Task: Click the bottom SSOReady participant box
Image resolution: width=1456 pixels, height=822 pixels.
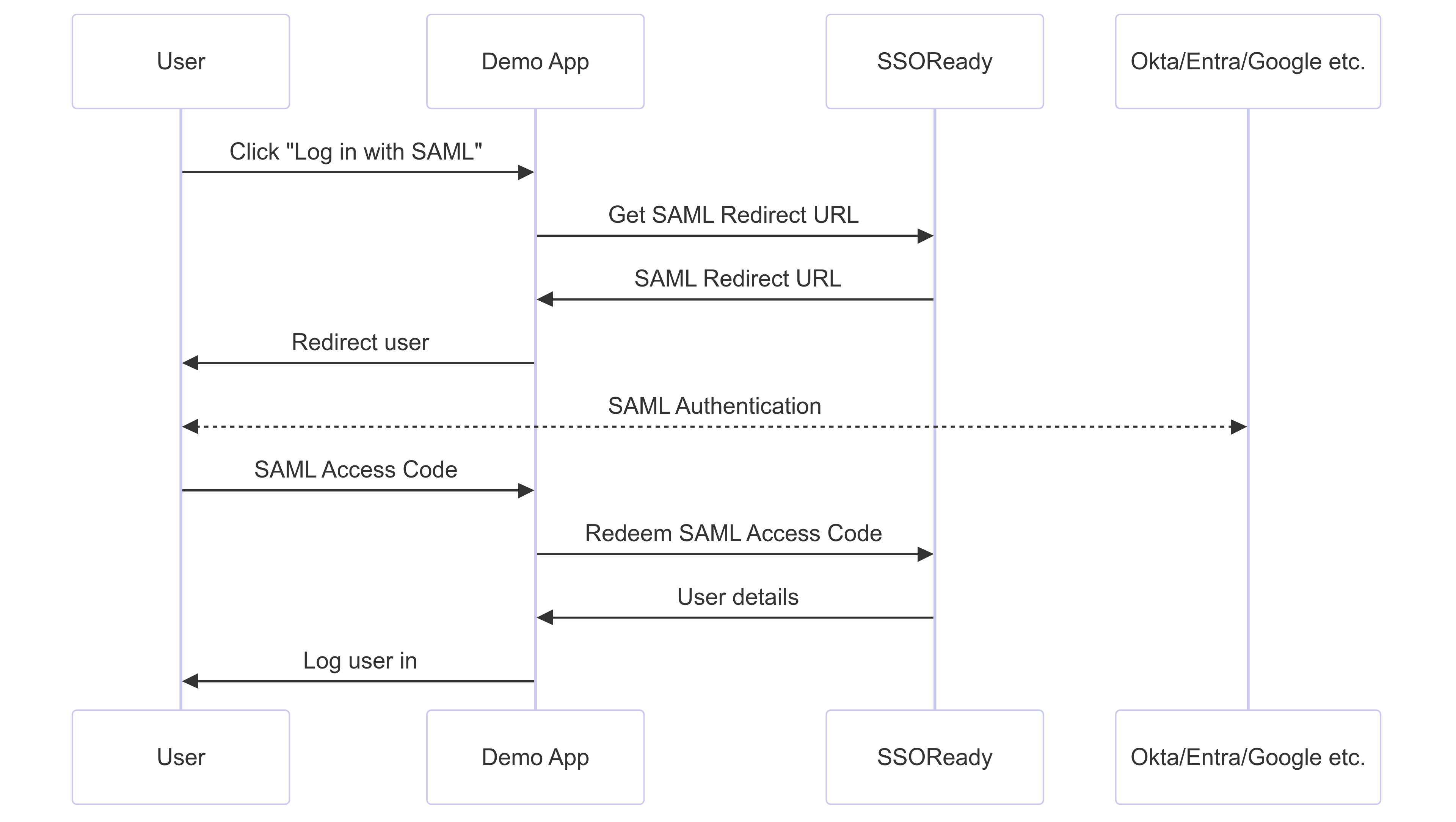Action: click(x=934, y=757)
